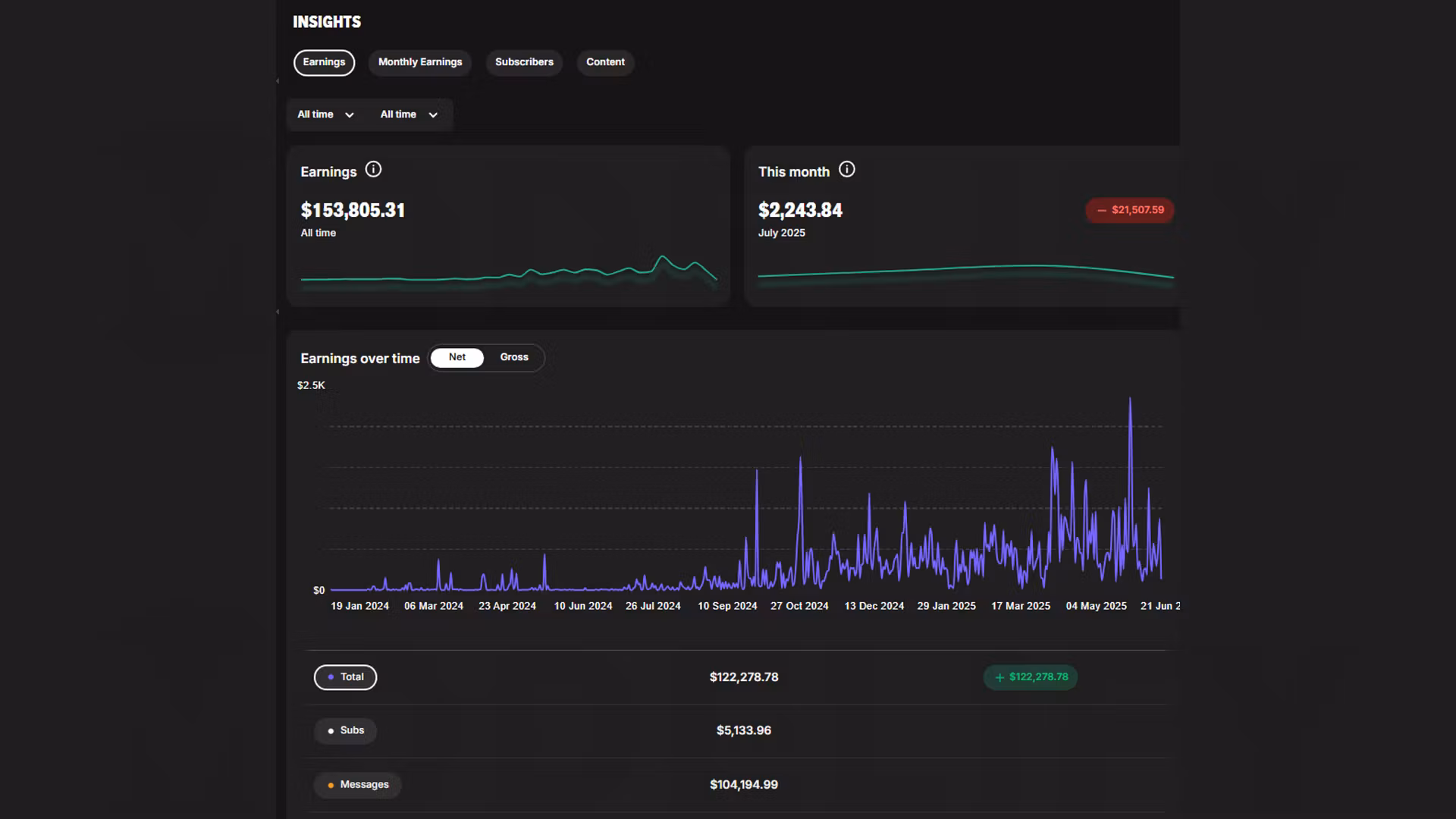The height and width of the screenshot is (819, 1456).
Task: Click the info icon beside This month
Action: point(847,170)
